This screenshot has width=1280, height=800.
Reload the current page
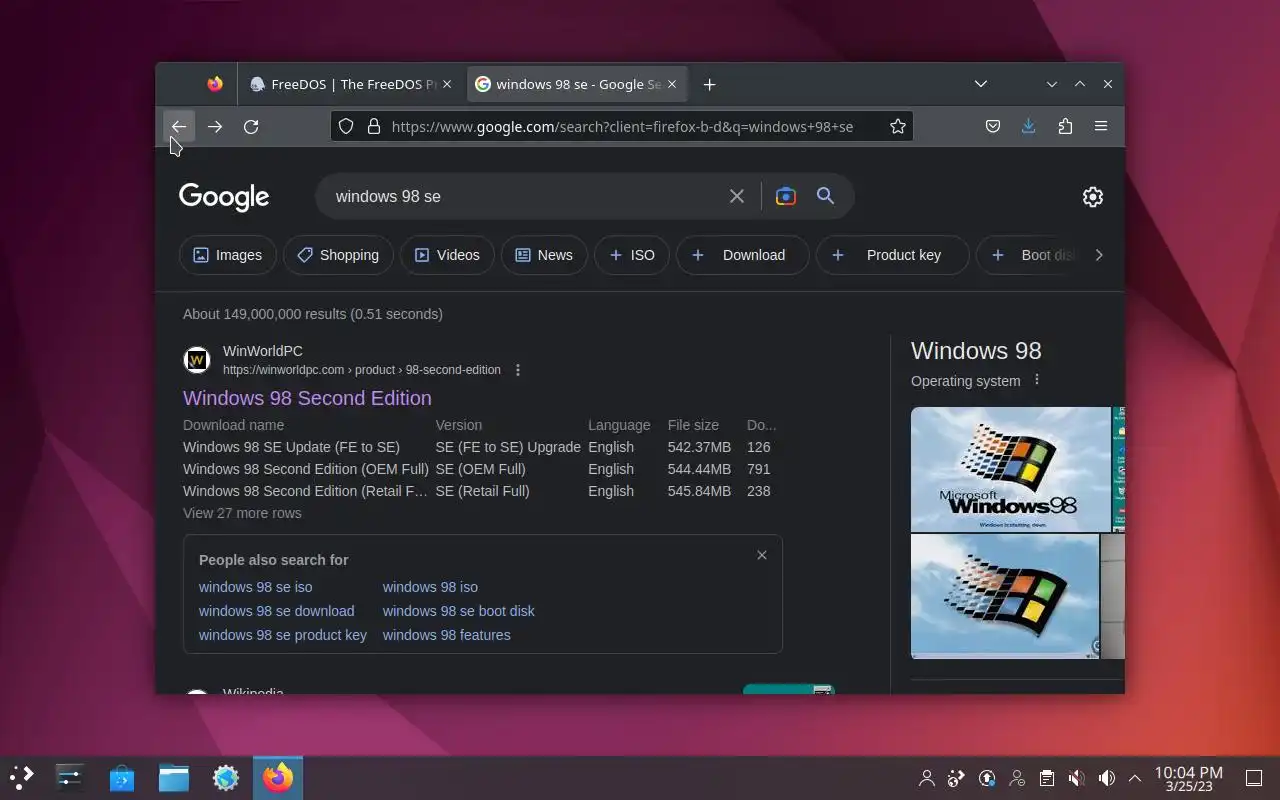[251, 127]
